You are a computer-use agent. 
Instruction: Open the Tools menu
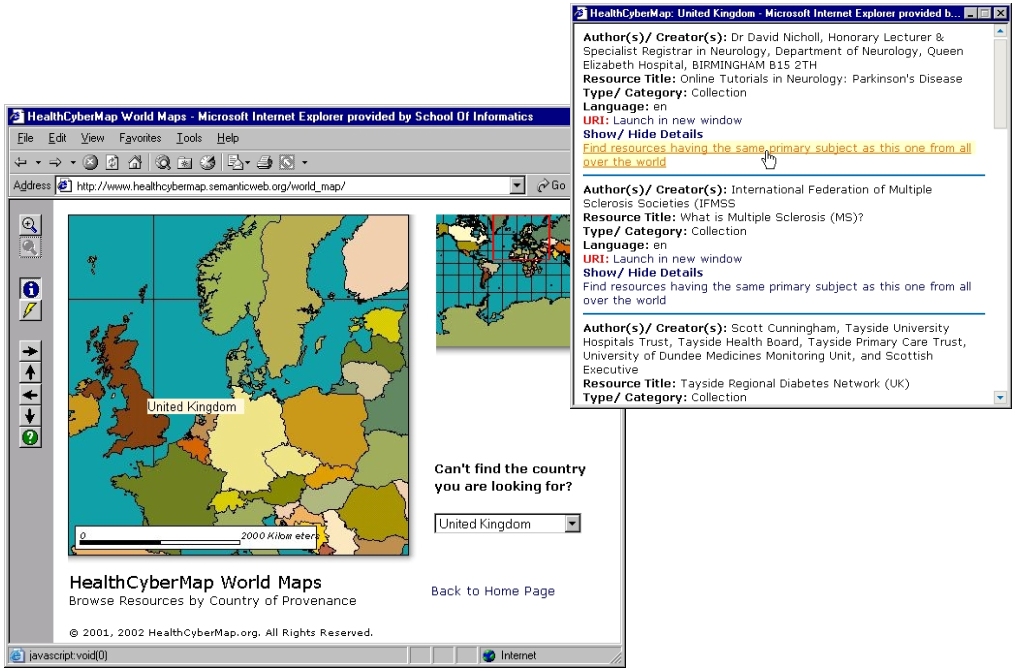click(189, 138)
